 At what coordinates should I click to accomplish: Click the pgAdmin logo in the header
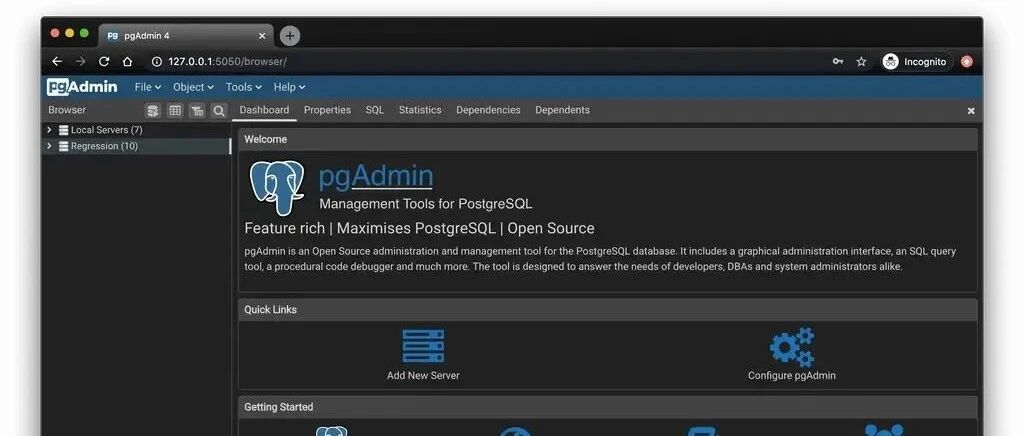pyautogui.click(x=82, y=87)
